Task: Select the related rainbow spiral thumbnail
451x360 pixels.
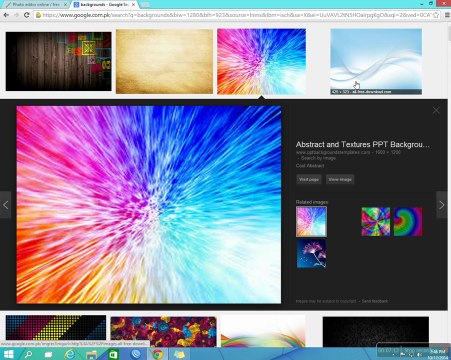Action: (408, 222)
